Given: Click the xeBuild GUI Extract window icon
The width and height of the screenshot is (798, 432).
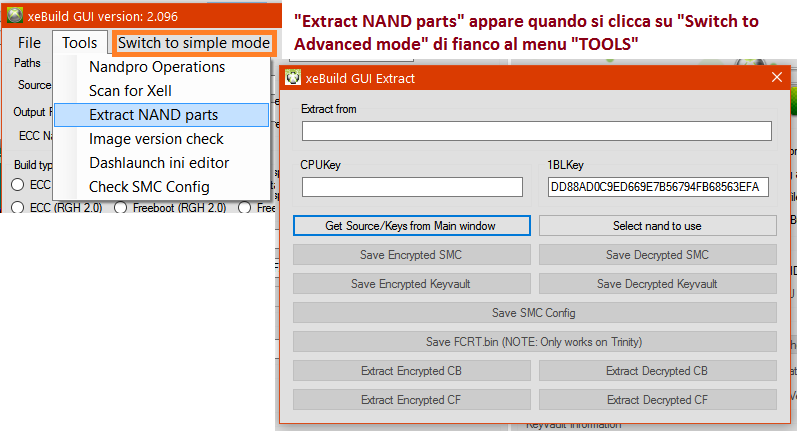Looking at the screenshot, I should pos(293,78).
